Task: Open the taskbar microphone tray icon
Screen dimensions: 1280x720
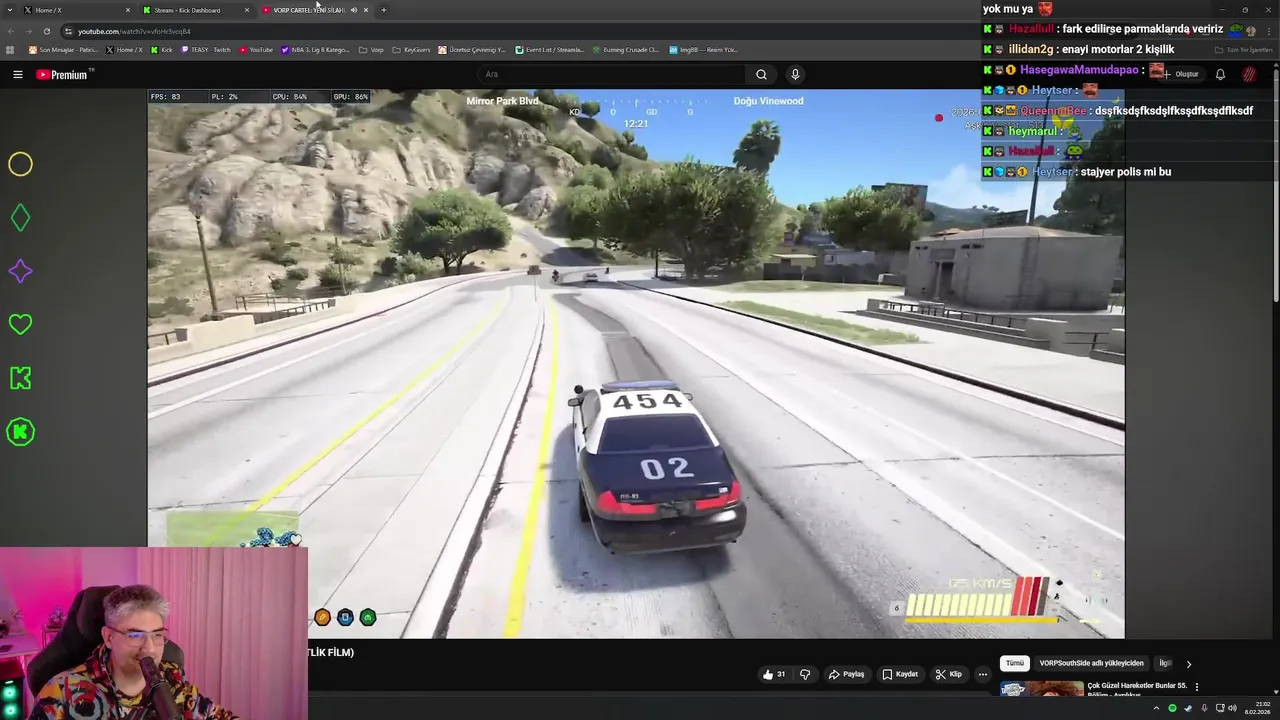Action: coord(1204,708)
